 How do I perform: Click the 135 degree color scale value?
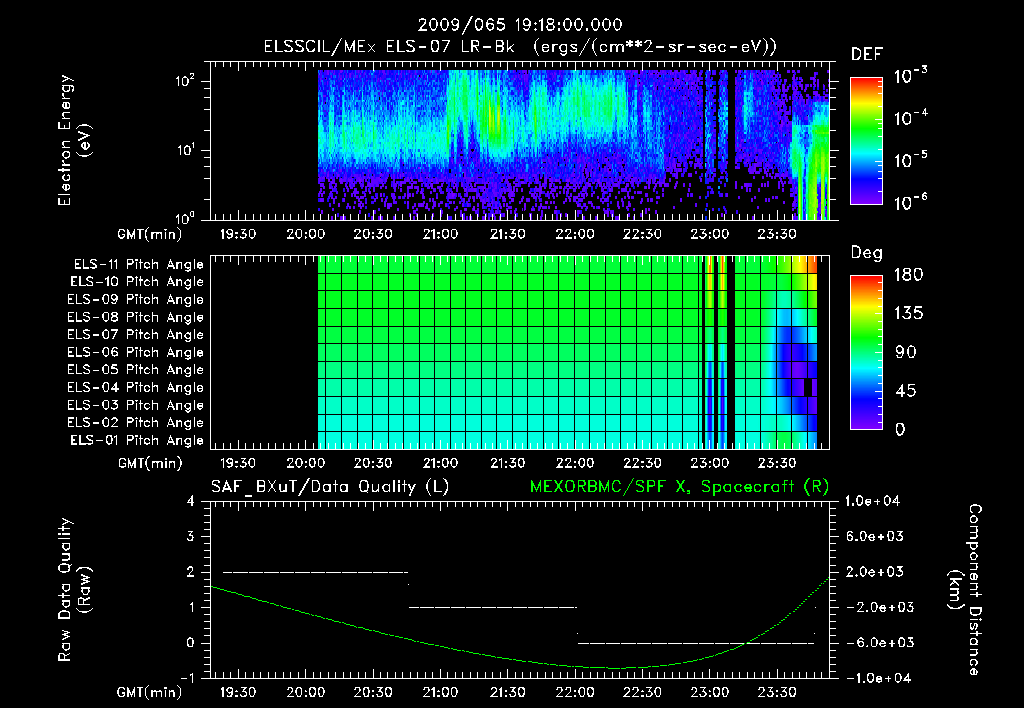click(908, 314)
